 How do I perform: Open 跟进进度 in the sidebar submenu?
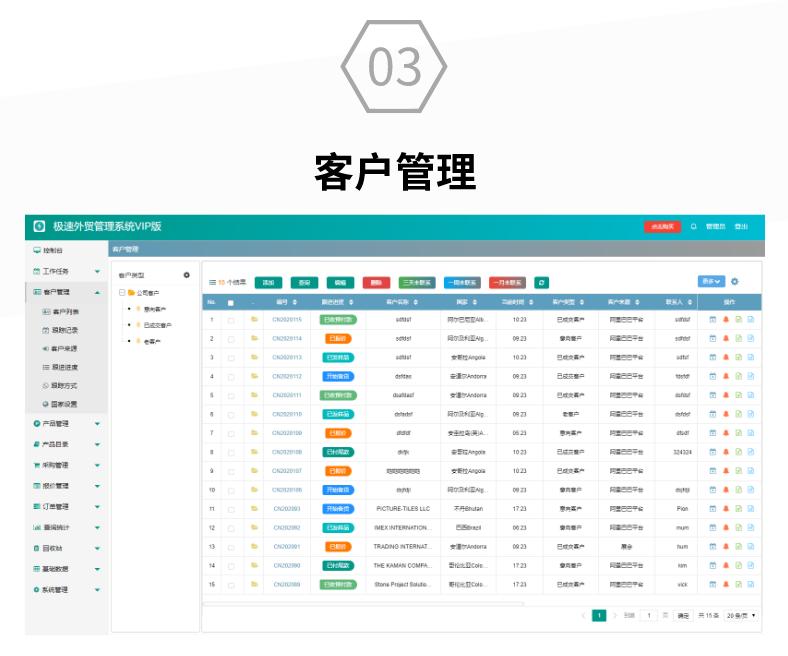pyautogui.click(x=65, y=367)
